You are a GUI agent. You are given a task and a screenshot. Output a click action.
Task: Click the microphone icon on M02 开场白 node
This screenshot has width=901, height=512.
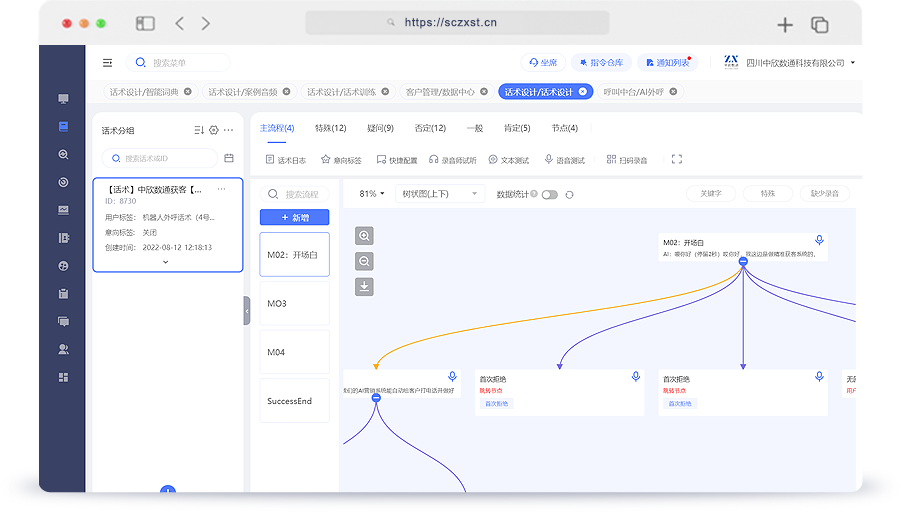pos(819,240)
